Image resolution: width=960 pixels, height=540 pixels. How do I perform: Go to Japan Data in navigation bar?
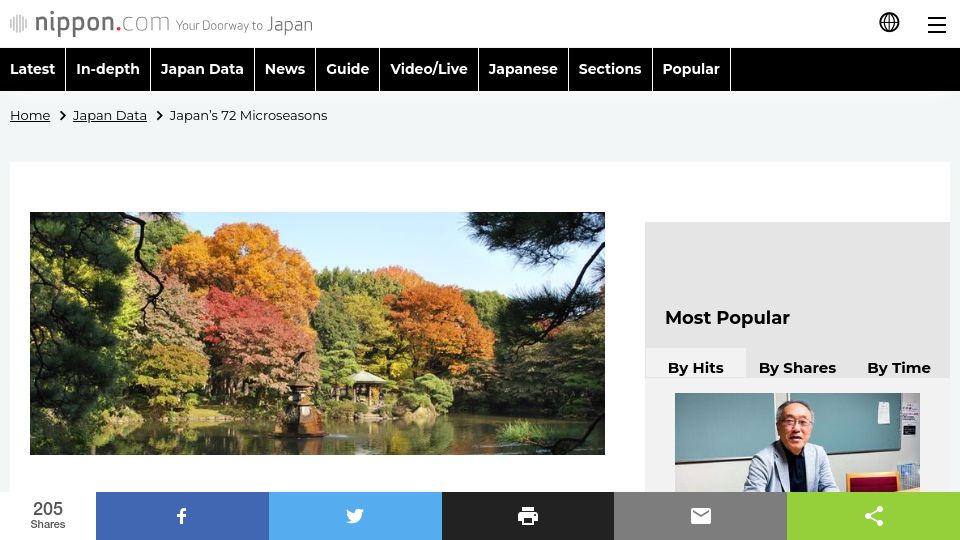pos(202,69)
